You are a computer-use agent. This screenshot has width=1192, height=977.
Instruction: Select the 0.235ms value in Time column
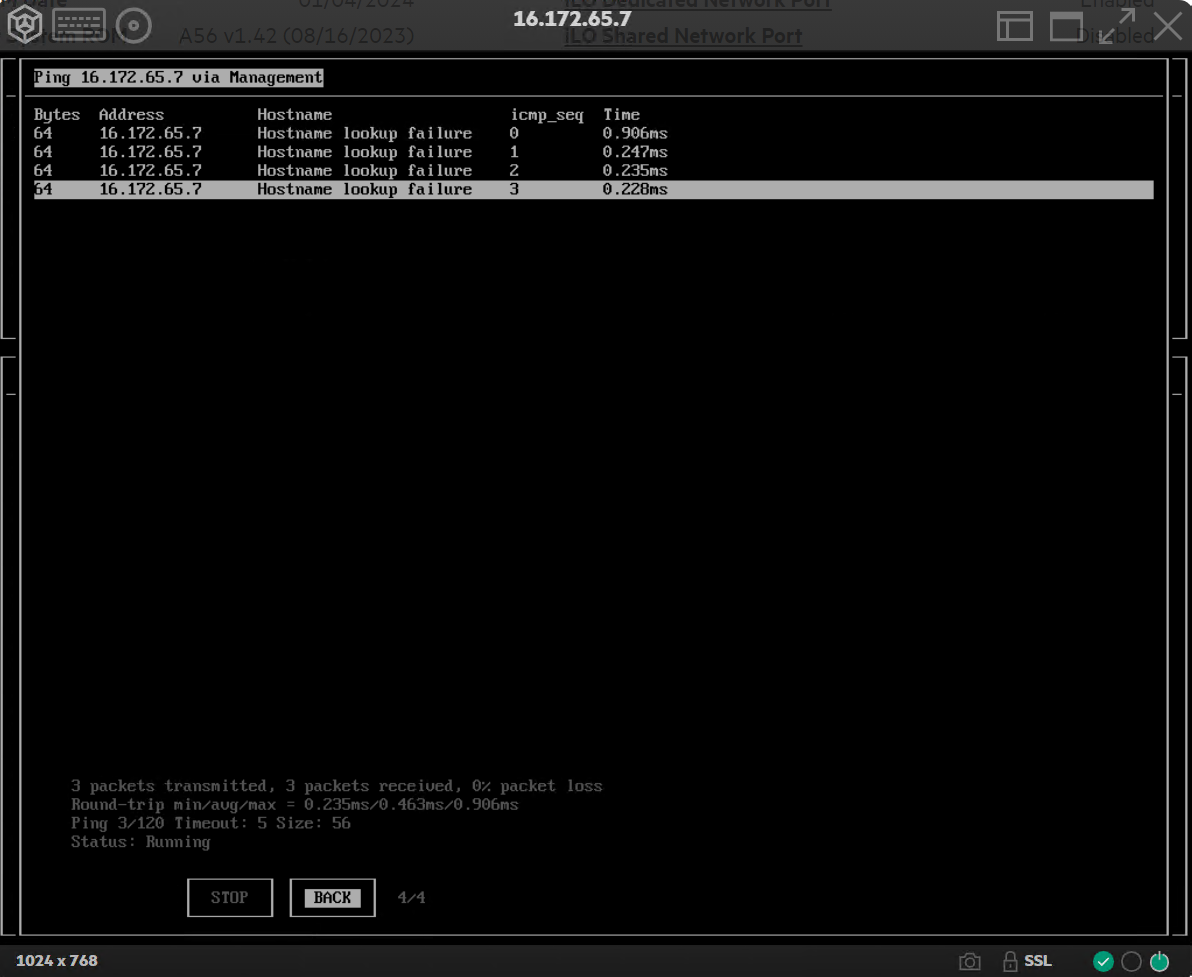[x=635, y=170]
